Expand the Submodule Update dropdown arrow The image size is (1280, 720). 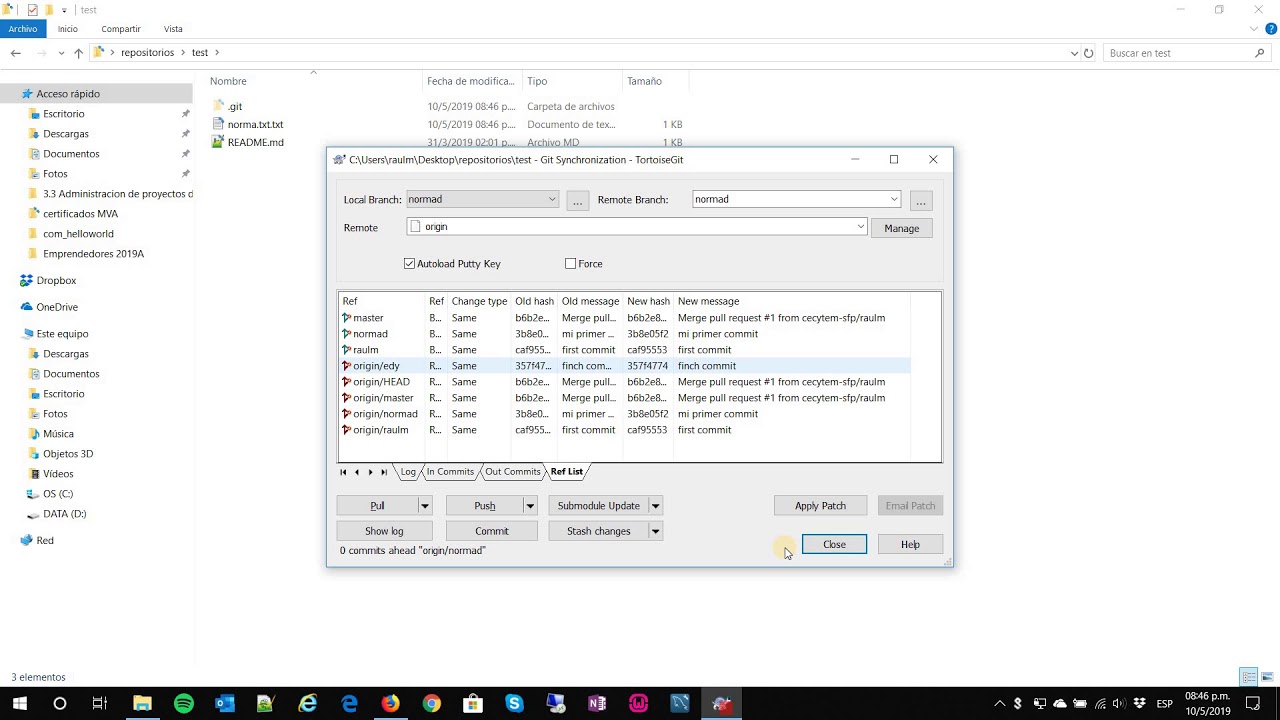click(655, 506)
